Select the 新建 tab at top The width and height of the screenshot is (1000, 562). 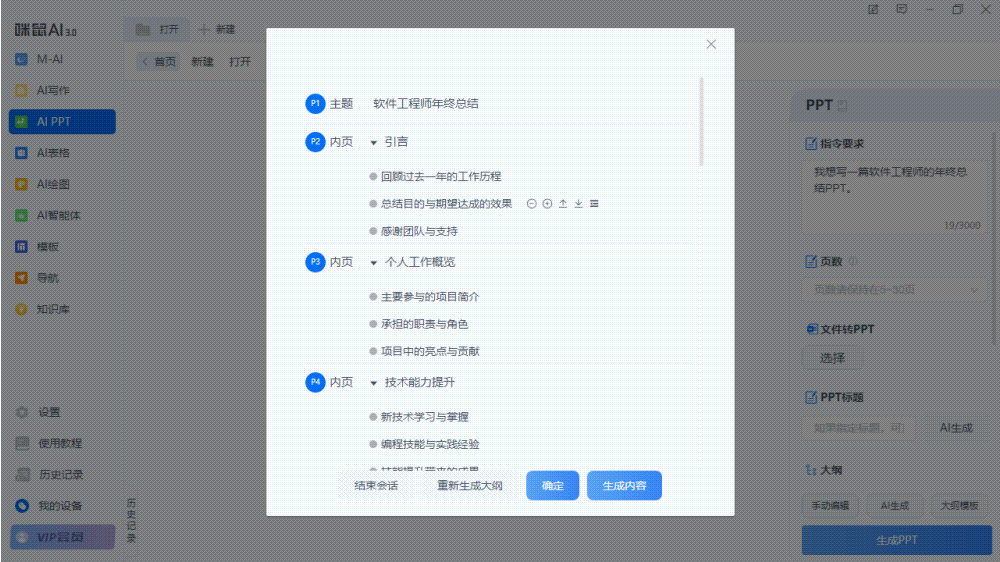coord(216,30)
